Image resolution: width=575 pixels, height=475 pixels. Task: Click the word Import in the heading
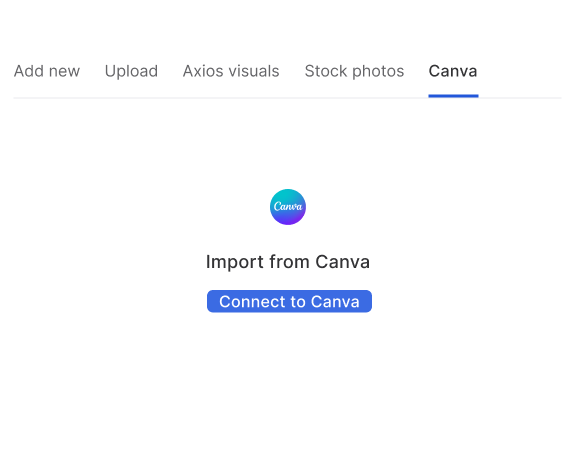pos(235,263)
